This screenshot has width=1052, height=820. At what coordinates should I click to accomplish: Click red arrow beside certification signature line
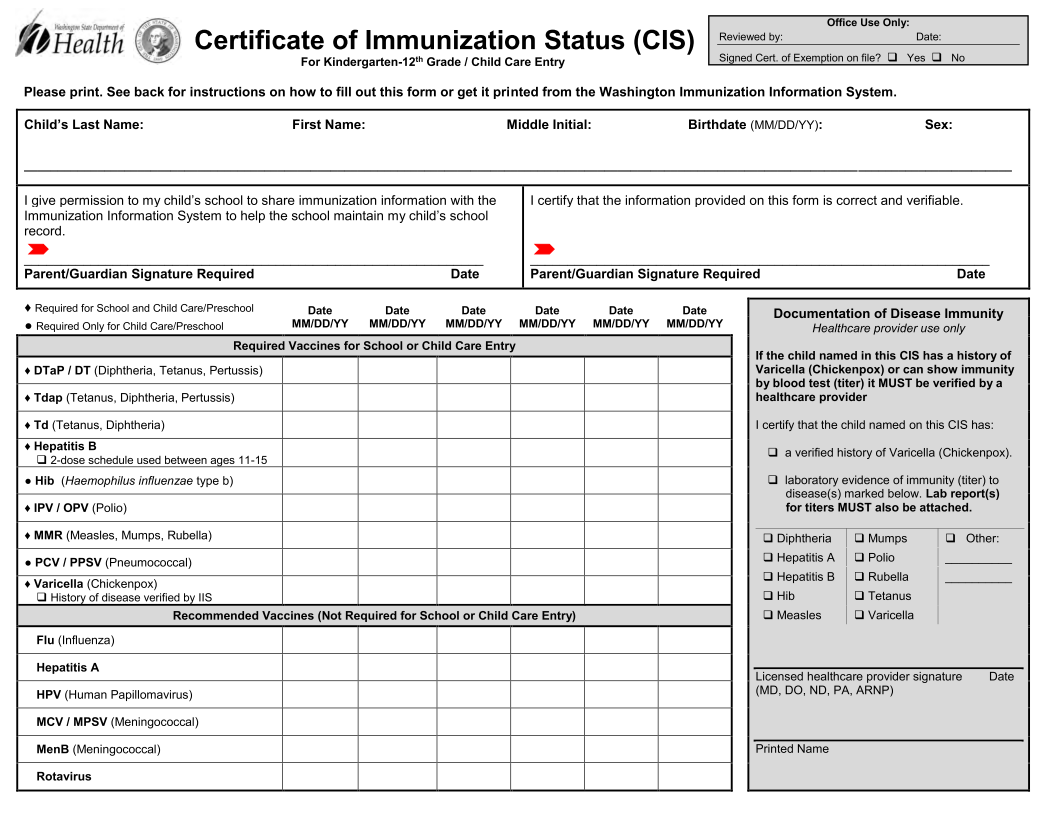544,250
